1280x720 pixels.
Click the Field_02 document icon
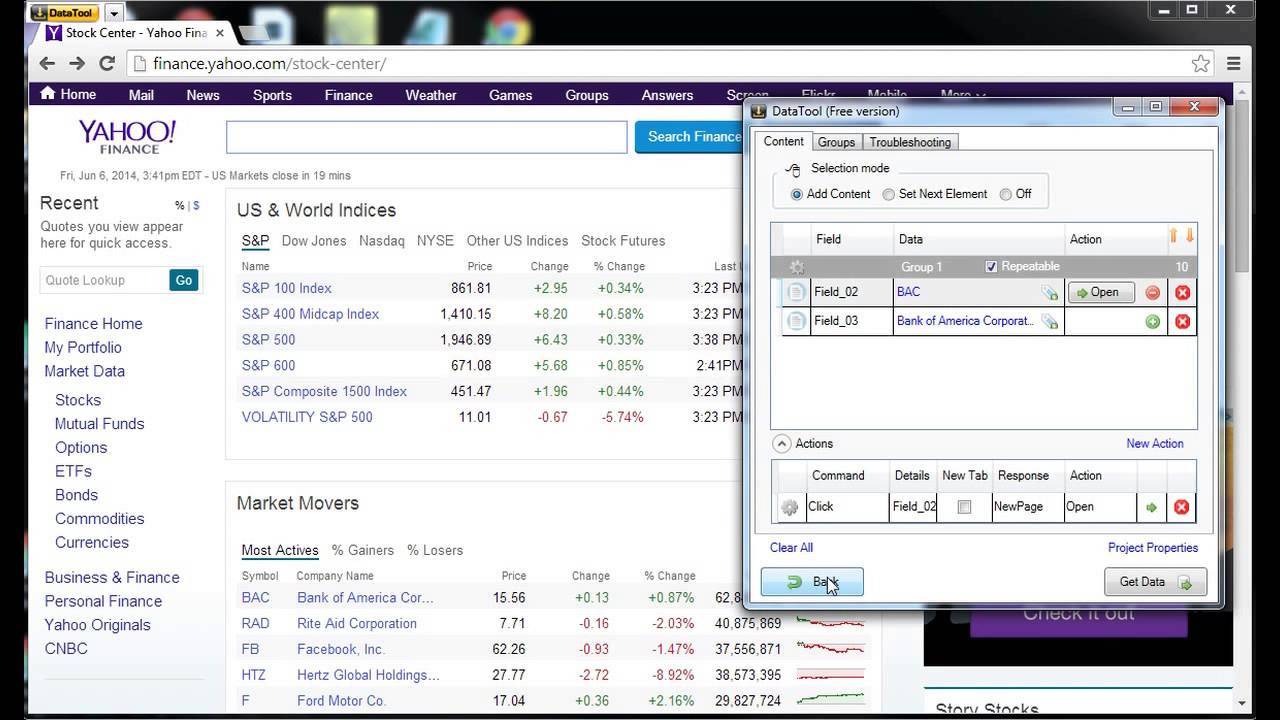796,292
